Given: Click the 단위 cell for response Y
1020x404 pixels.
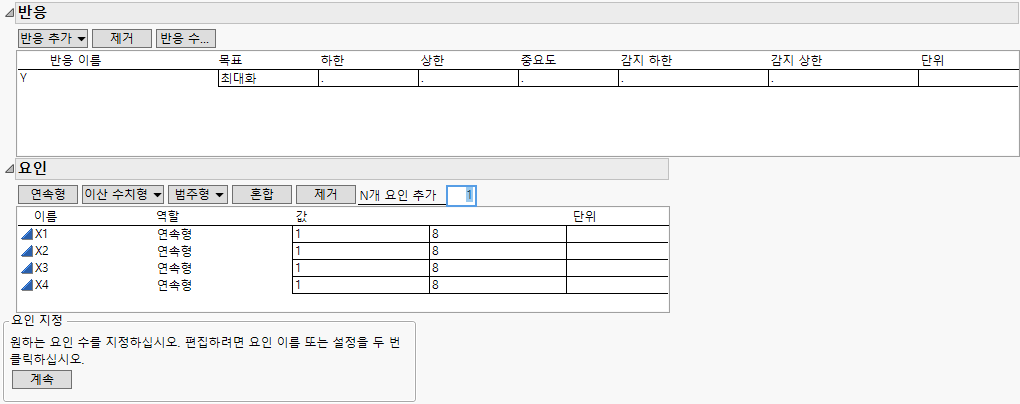Looking at the screenshot, I should pos(968,78).
